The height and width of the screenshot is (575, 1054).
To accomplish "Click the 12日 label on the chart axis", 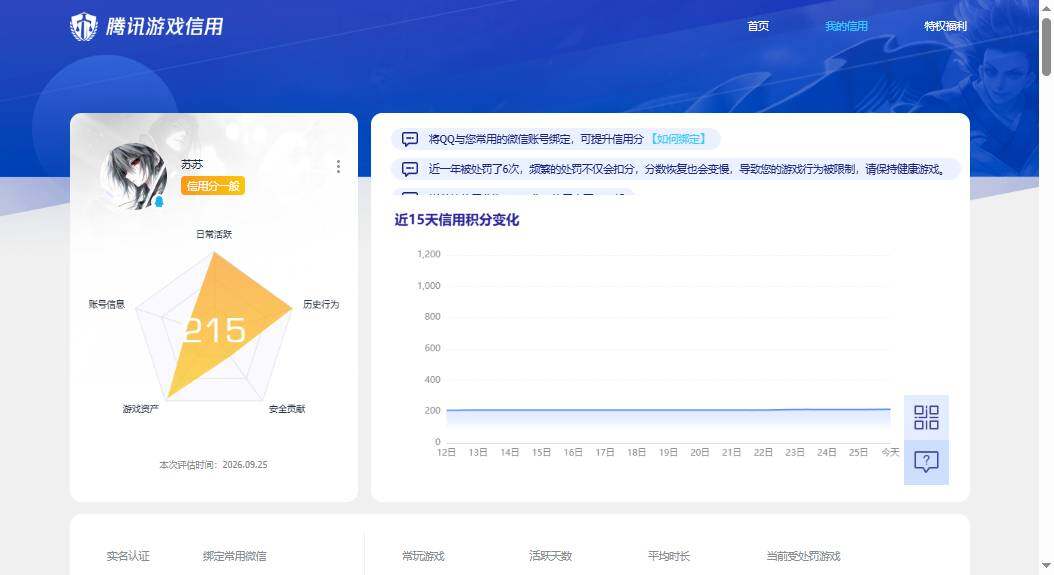I will click(446, 453).
